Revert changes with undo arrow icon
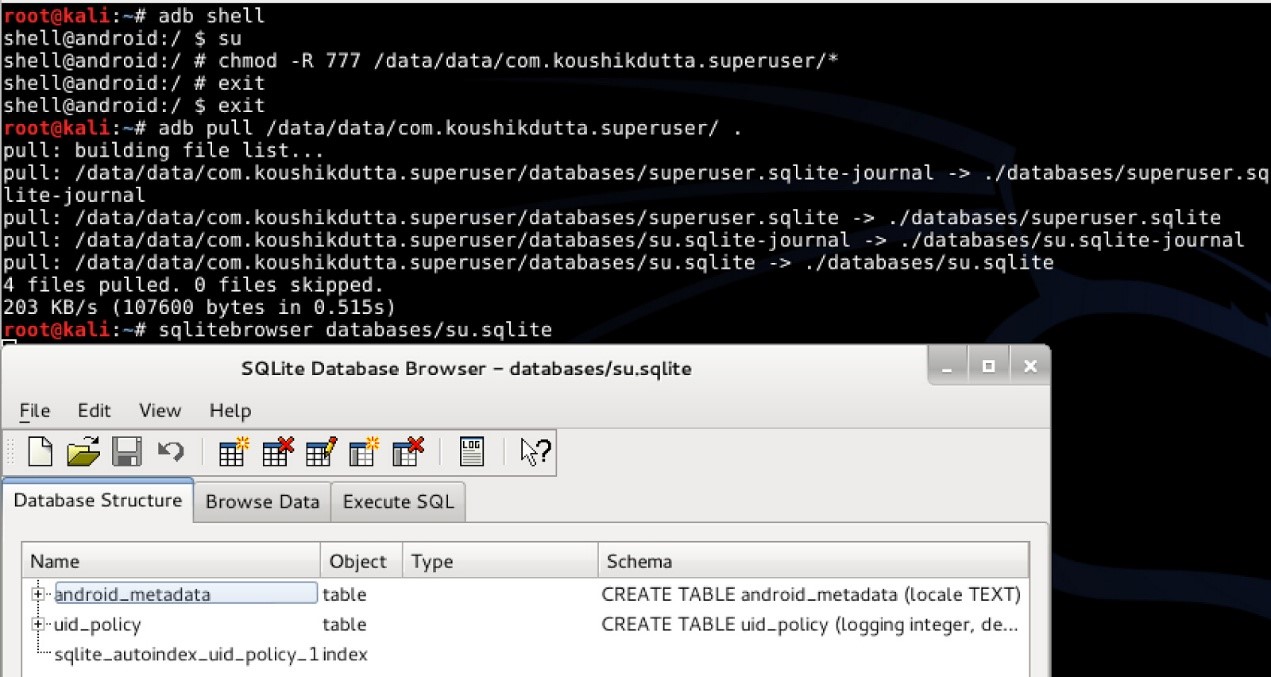This screenshot has height=677, width=1271. click(170, 452)
